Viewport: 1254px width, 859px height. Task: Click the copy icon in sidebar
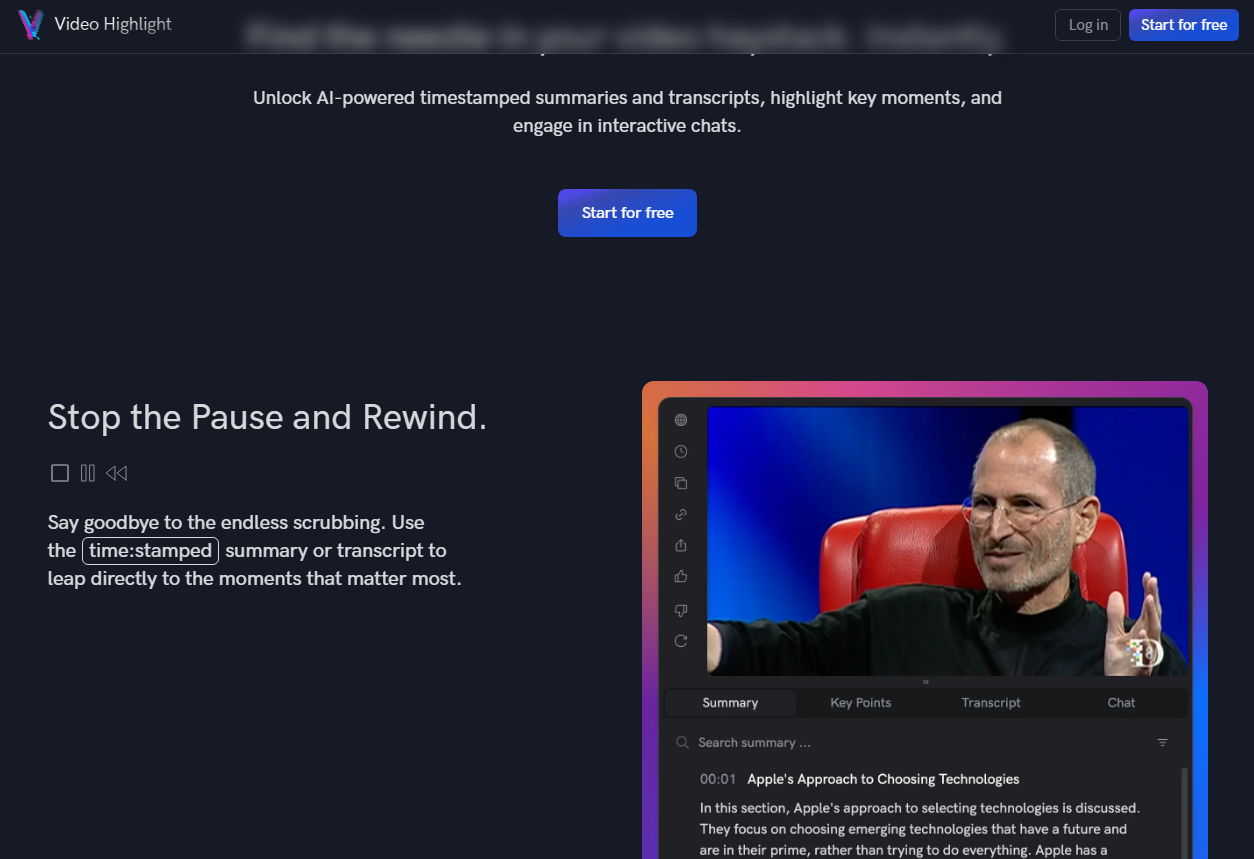click(681, 483)
